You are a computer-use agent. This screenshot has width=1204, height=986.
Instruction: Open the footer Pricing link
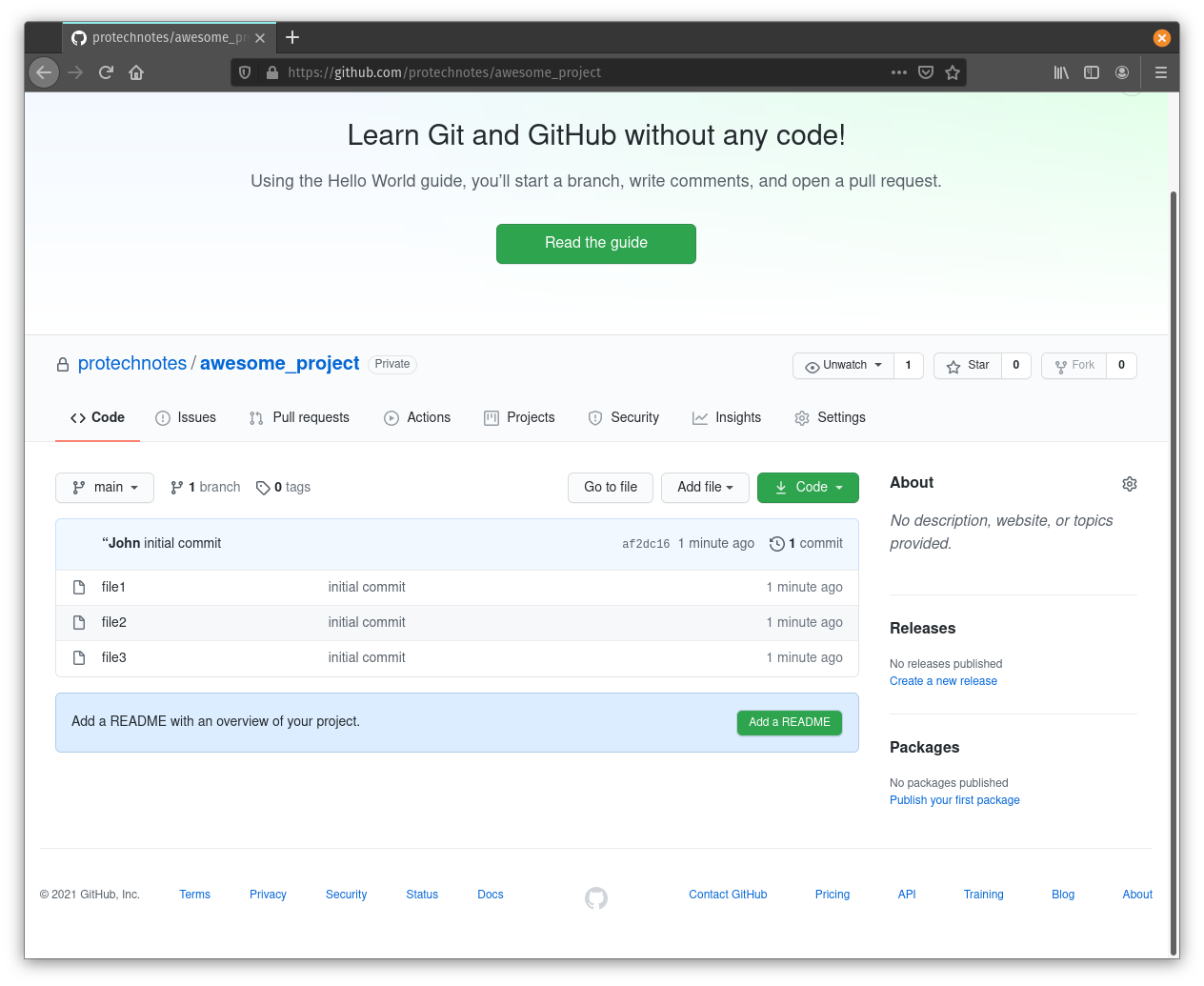[833, 895]
